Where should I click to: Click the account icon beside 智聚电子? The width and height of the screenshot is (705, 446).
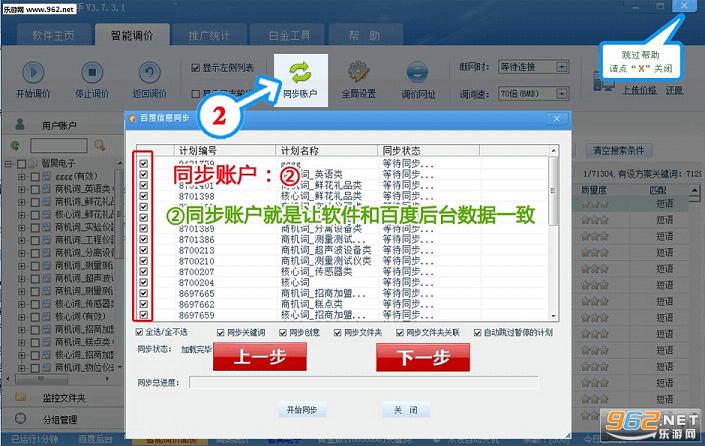pyautogui.click(x=33, y=164)
